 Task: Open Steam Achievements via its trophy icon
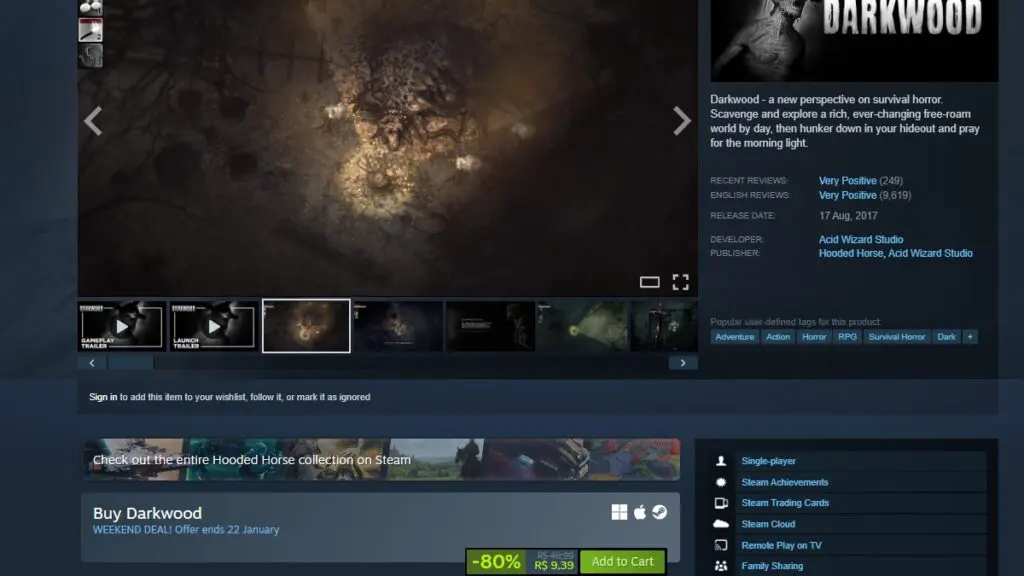coord(720,482)
